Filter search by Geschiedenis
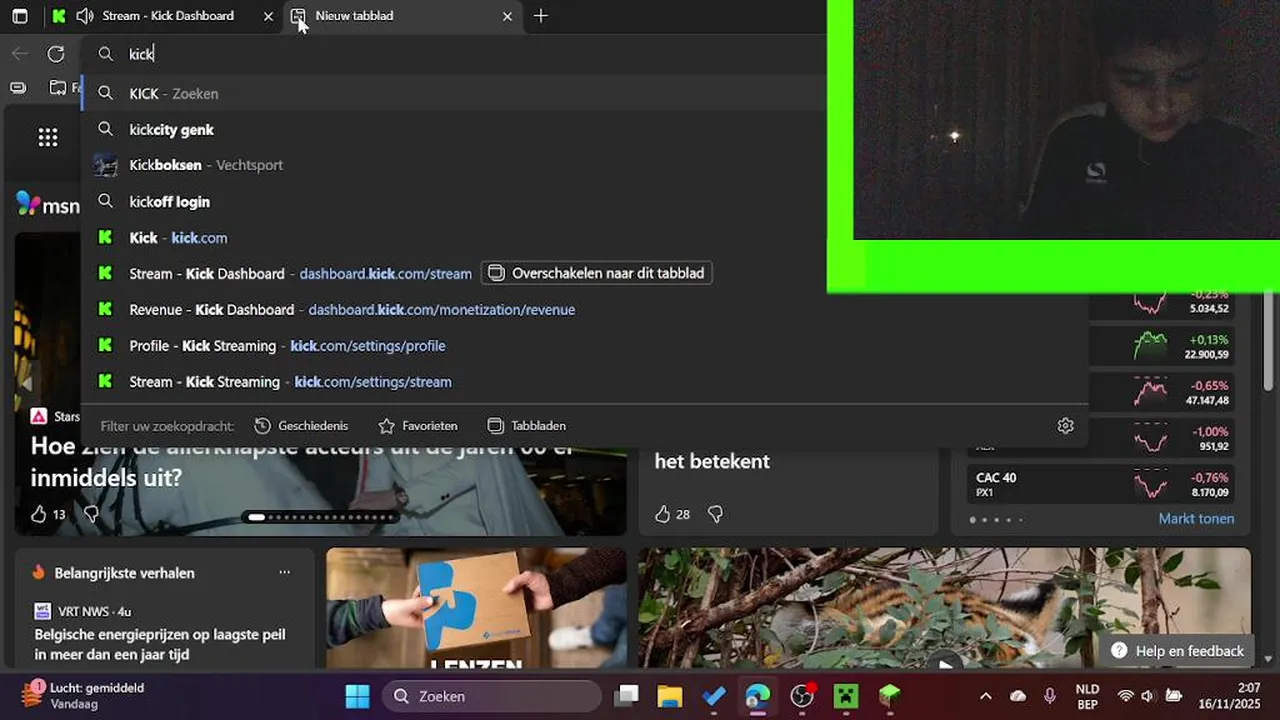Screen dimensions: 1280x720 (302, 425)
